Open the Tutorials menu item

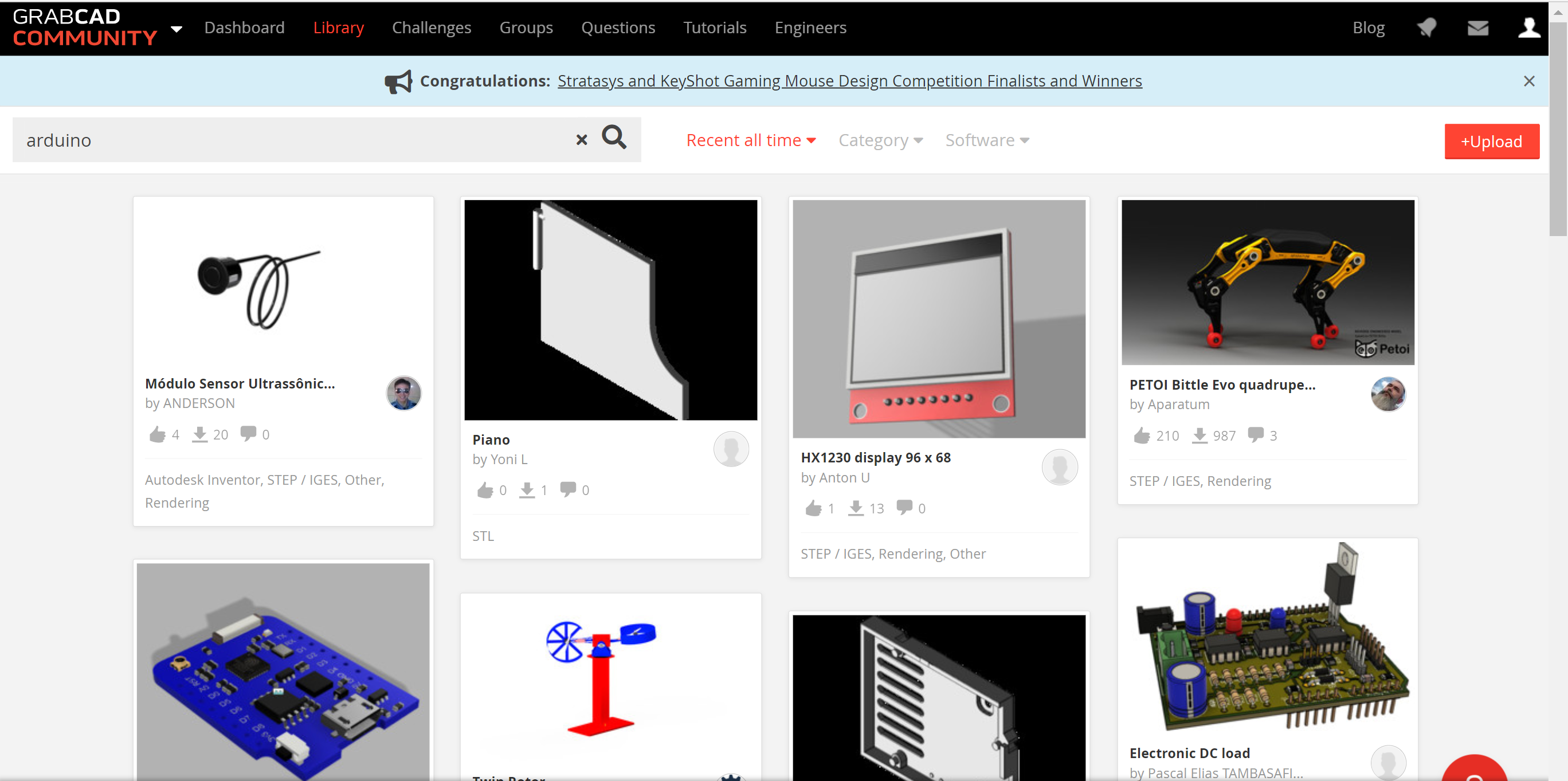714,28
